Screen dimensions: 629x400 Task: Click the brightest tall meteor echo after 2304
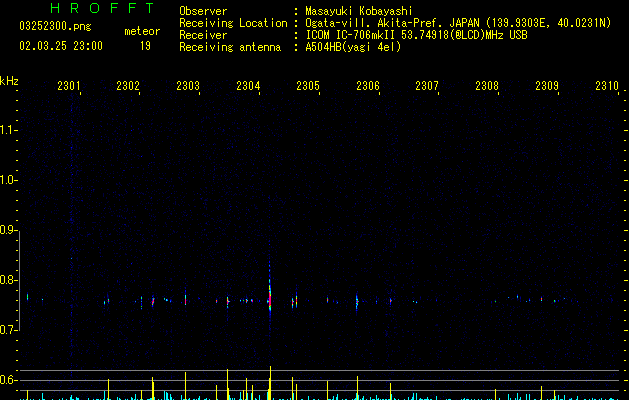[x=270, y=295]
